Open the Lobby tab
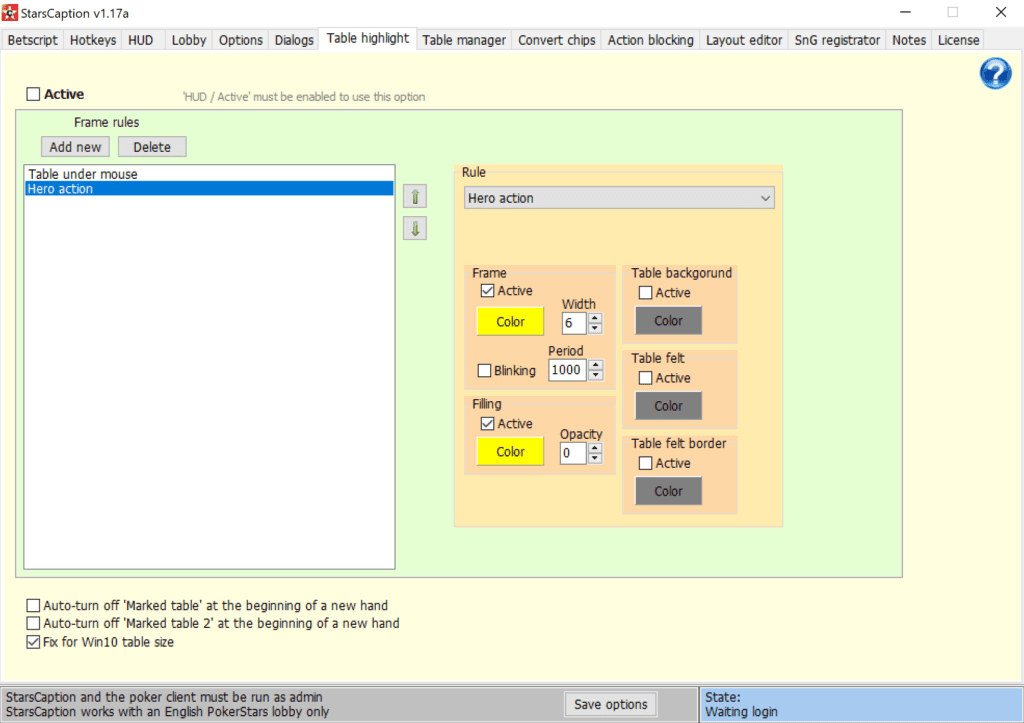 click(189, 40)
